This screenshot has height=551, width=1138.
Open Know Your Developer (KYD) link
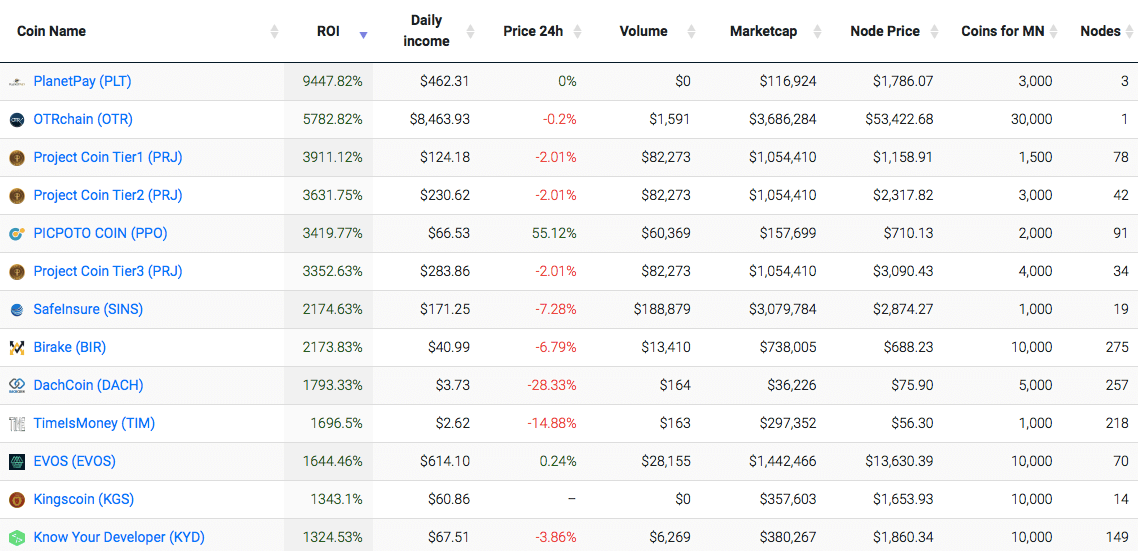119,537
